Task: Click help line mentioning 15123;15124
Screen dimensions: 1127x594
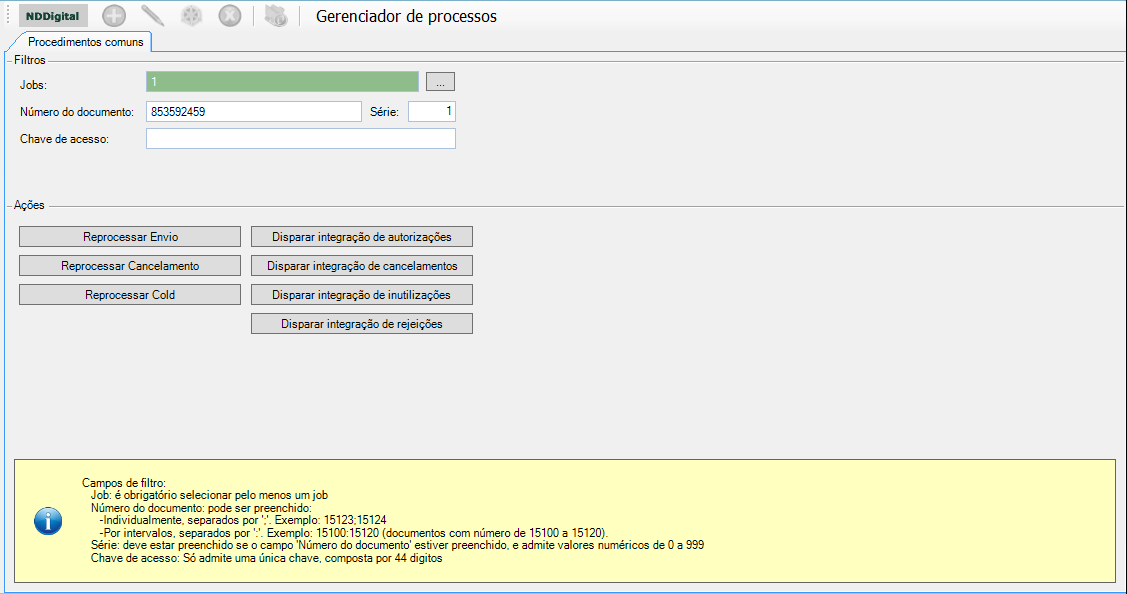Action: 243,520
